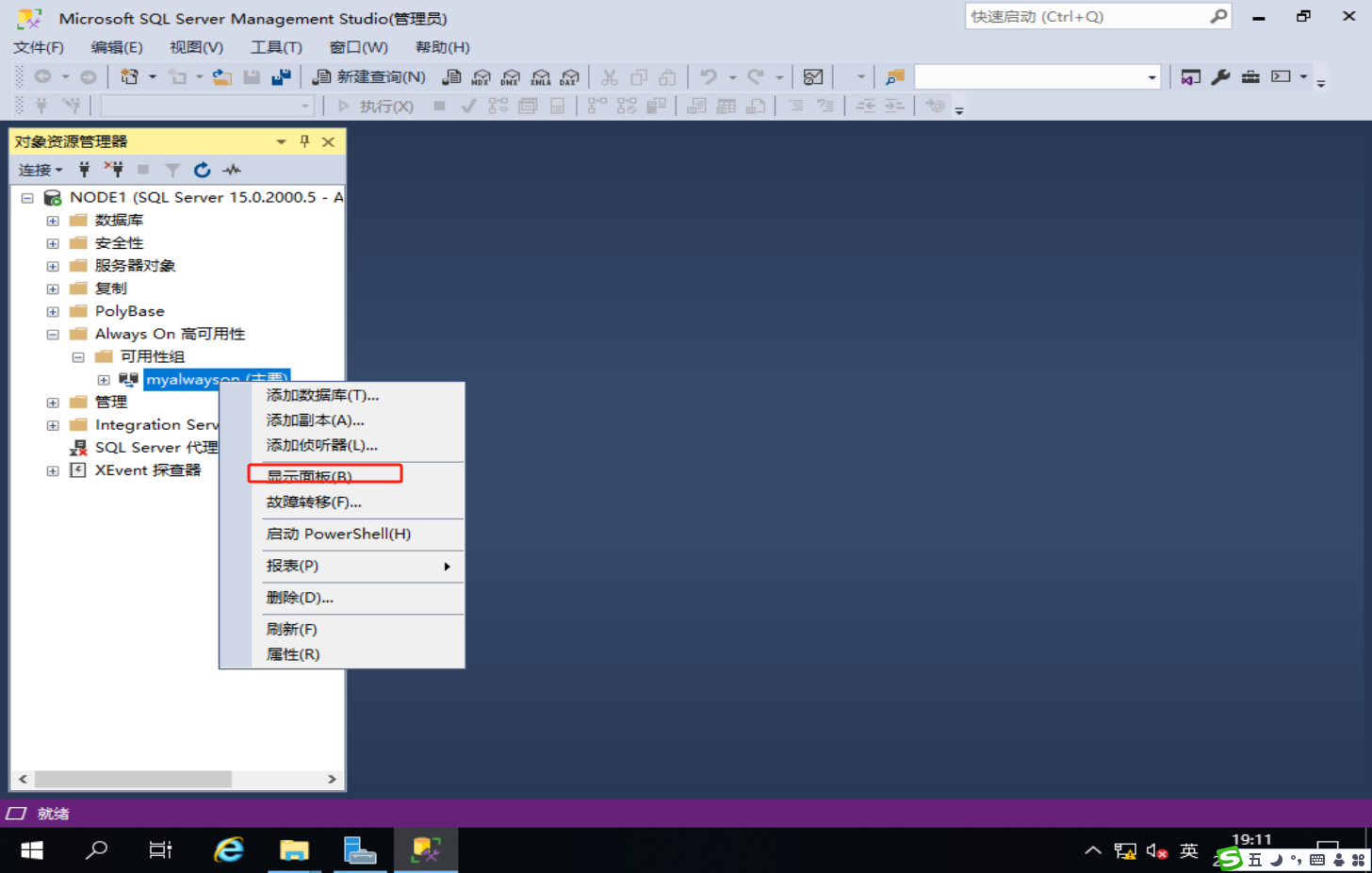Open the New Project dropdown arrow

click(x=153, y=77)
